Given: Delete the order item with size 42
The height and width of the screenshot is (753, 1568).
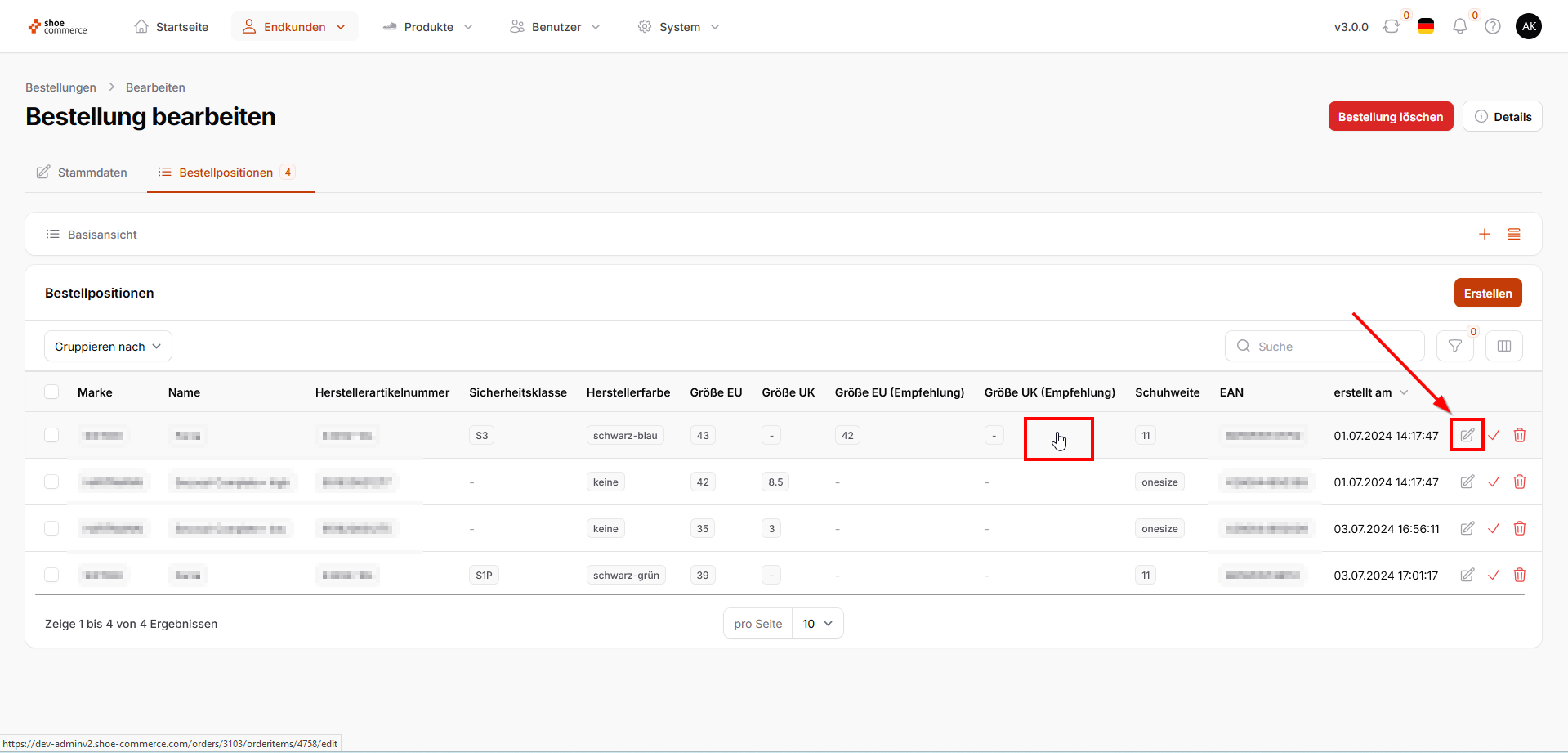Looking at the screenshot, I should pyautogui.click(x=1520, y=482).
